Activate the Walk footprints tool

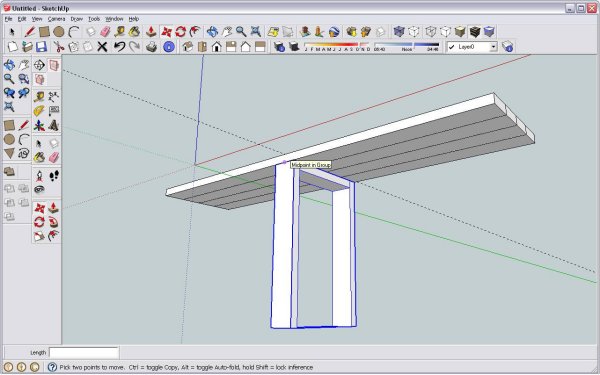click(54, 176)
